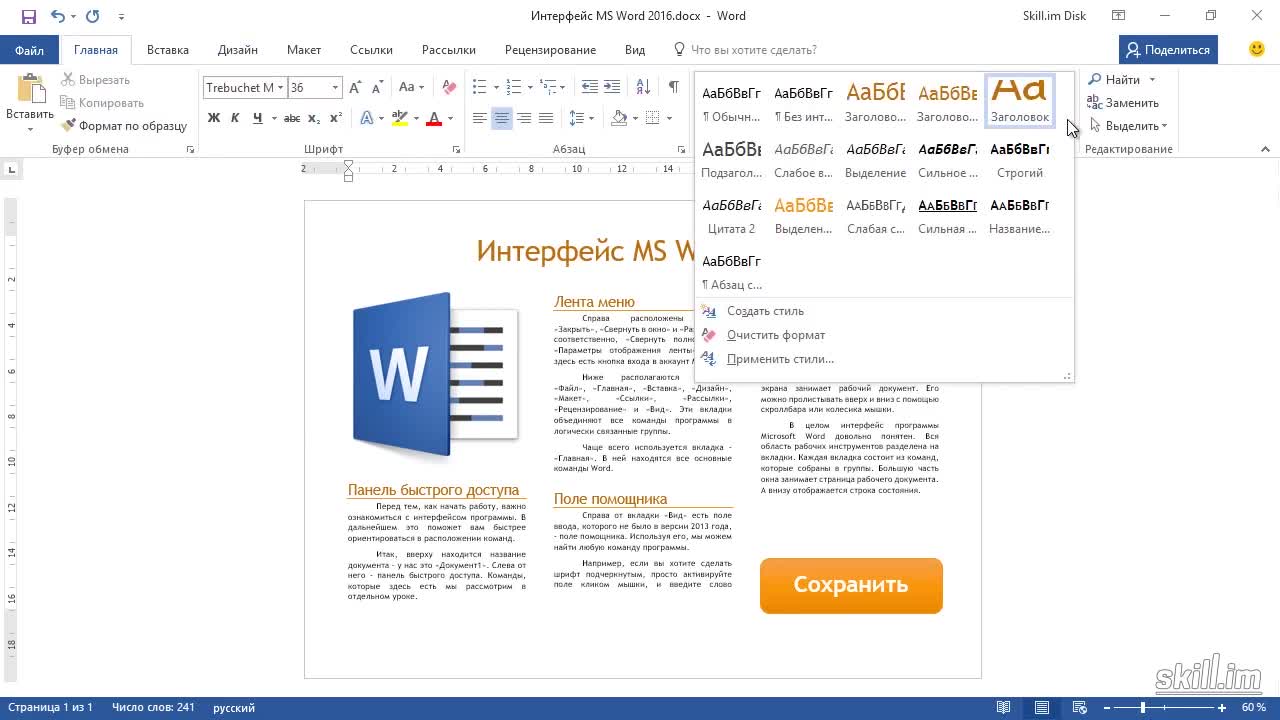Toggle underline (Ч) formatting
Screen dimensions: 1280x720
point(258,118)
